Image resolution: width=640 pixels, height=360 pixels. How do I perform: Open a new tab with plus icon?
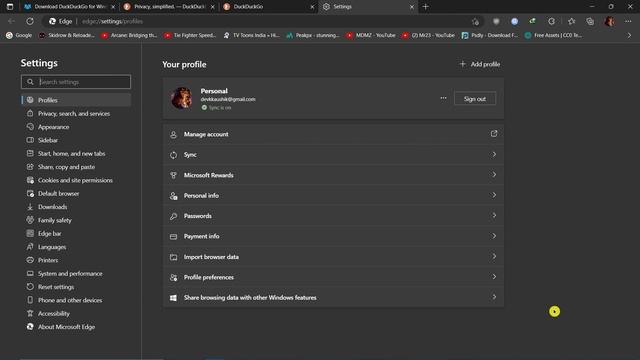click(x=425, y=7)
